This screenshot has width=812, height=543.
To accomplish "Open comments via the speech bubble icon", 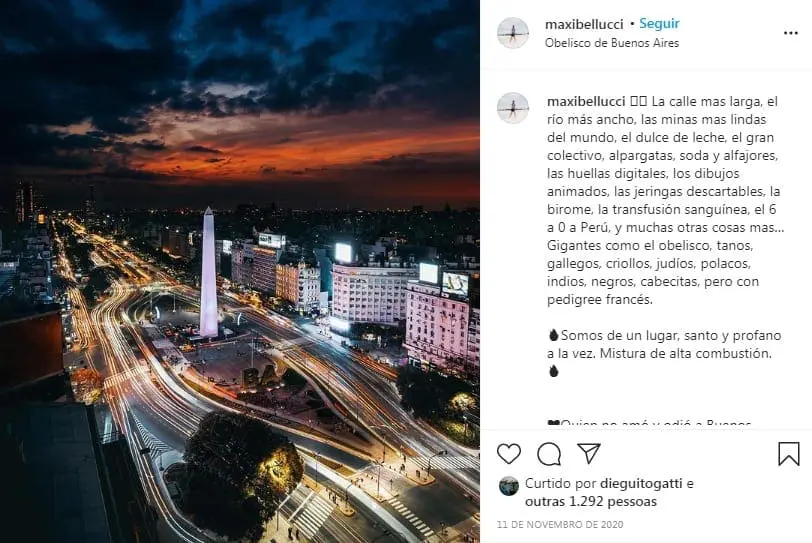I will point(549,454).
